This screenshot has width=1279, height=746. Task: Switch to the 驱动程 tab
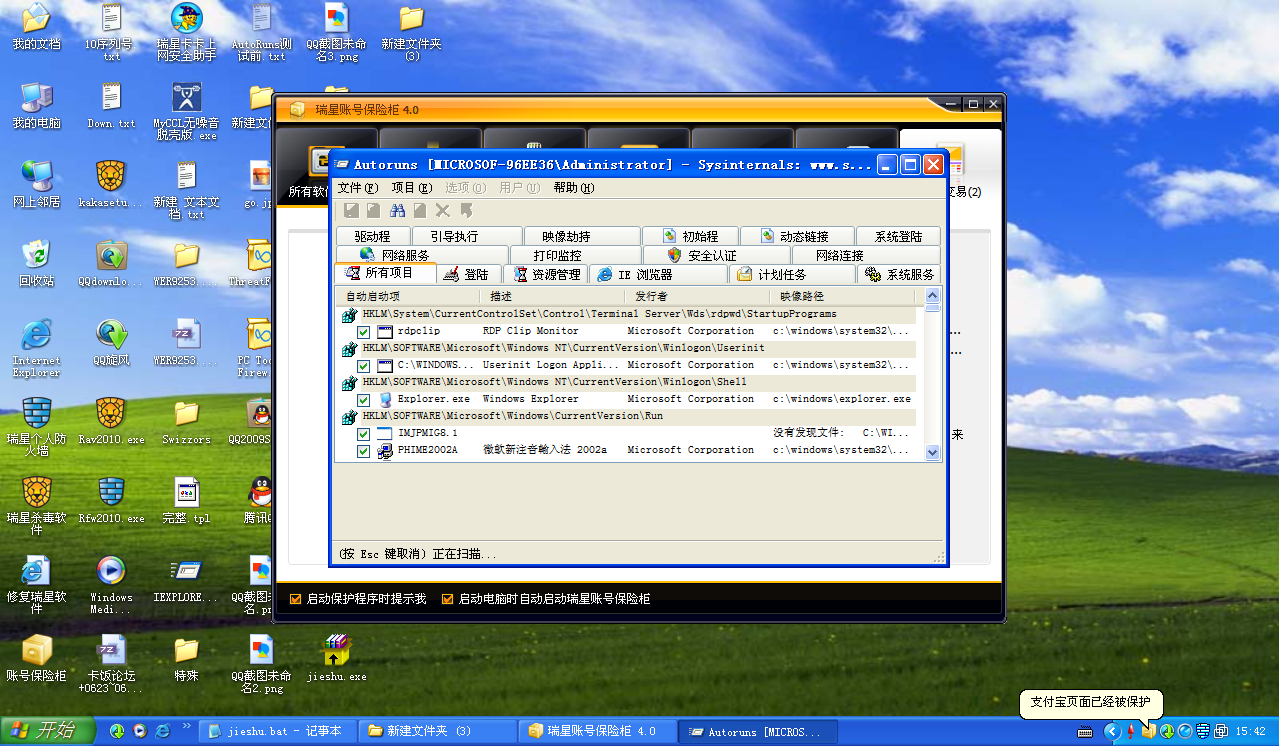pos(372,236)
